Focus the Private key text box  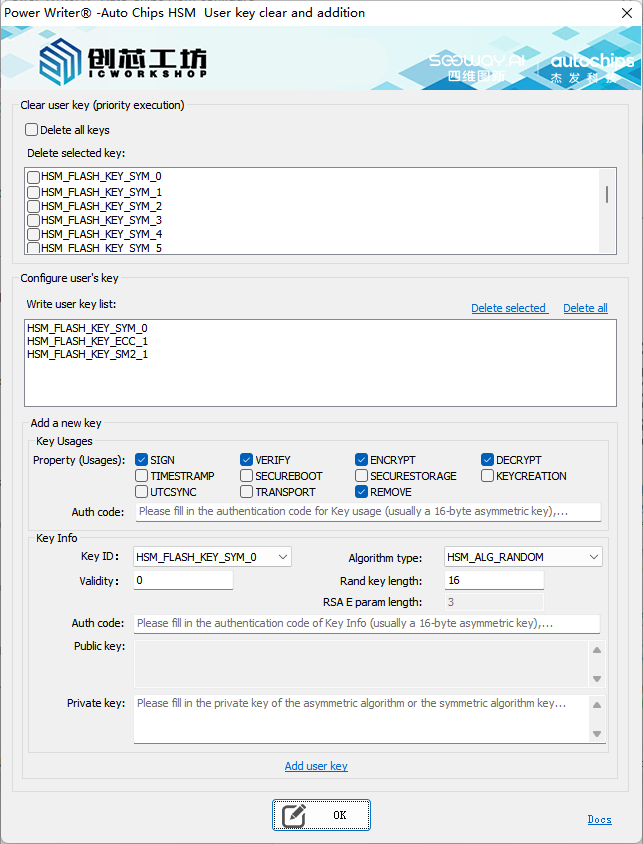362,718
